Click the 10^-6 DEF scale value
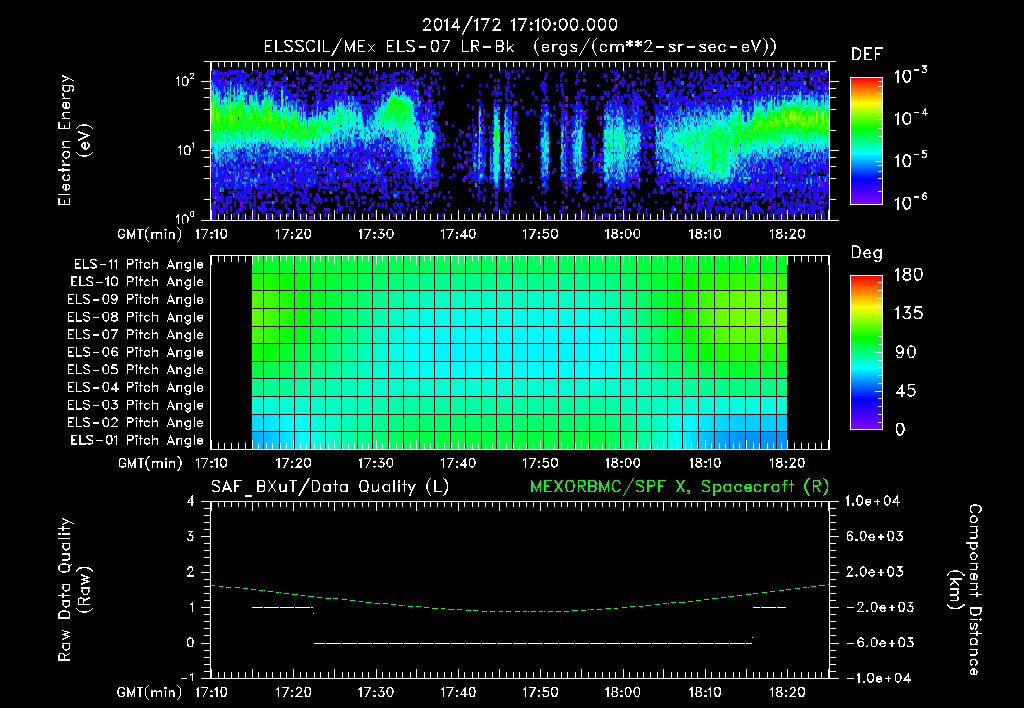Viewport: 1024px width, 708px height. pyautogui.click(x=910, y=202)
